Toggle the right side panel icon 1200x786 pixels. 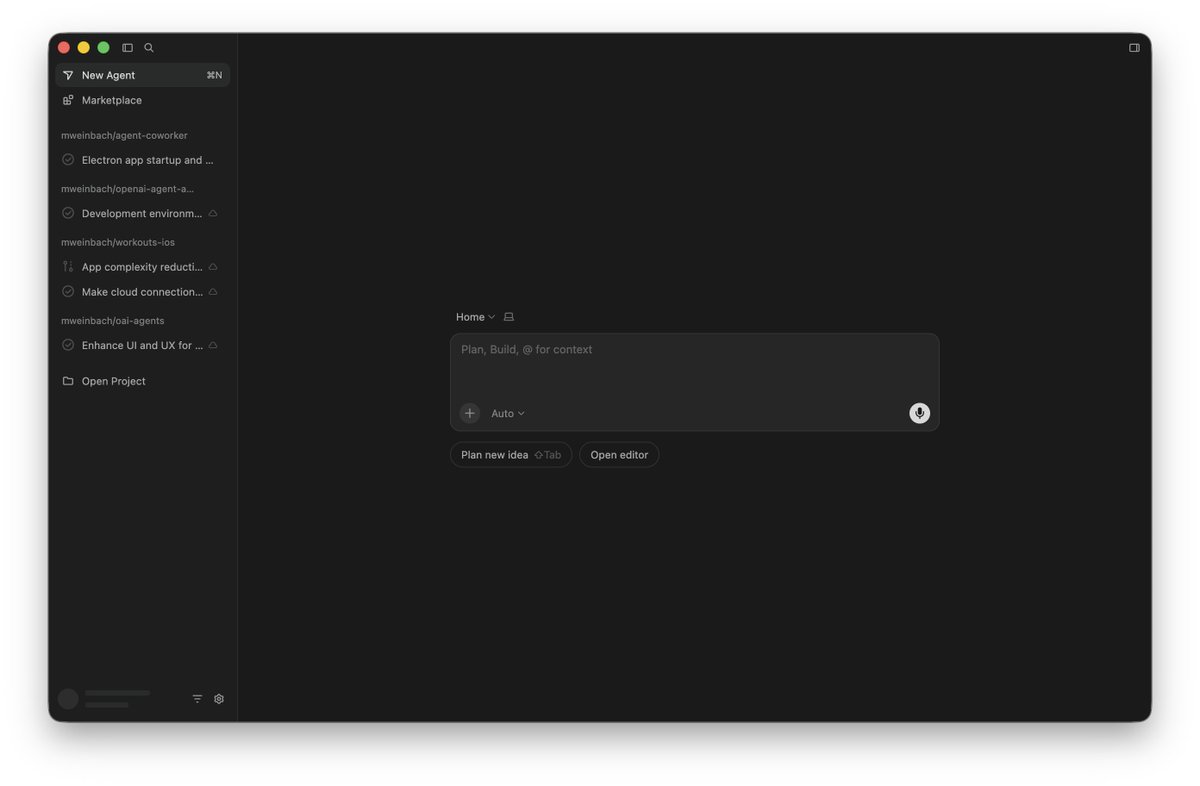(x=1134, y=47)
